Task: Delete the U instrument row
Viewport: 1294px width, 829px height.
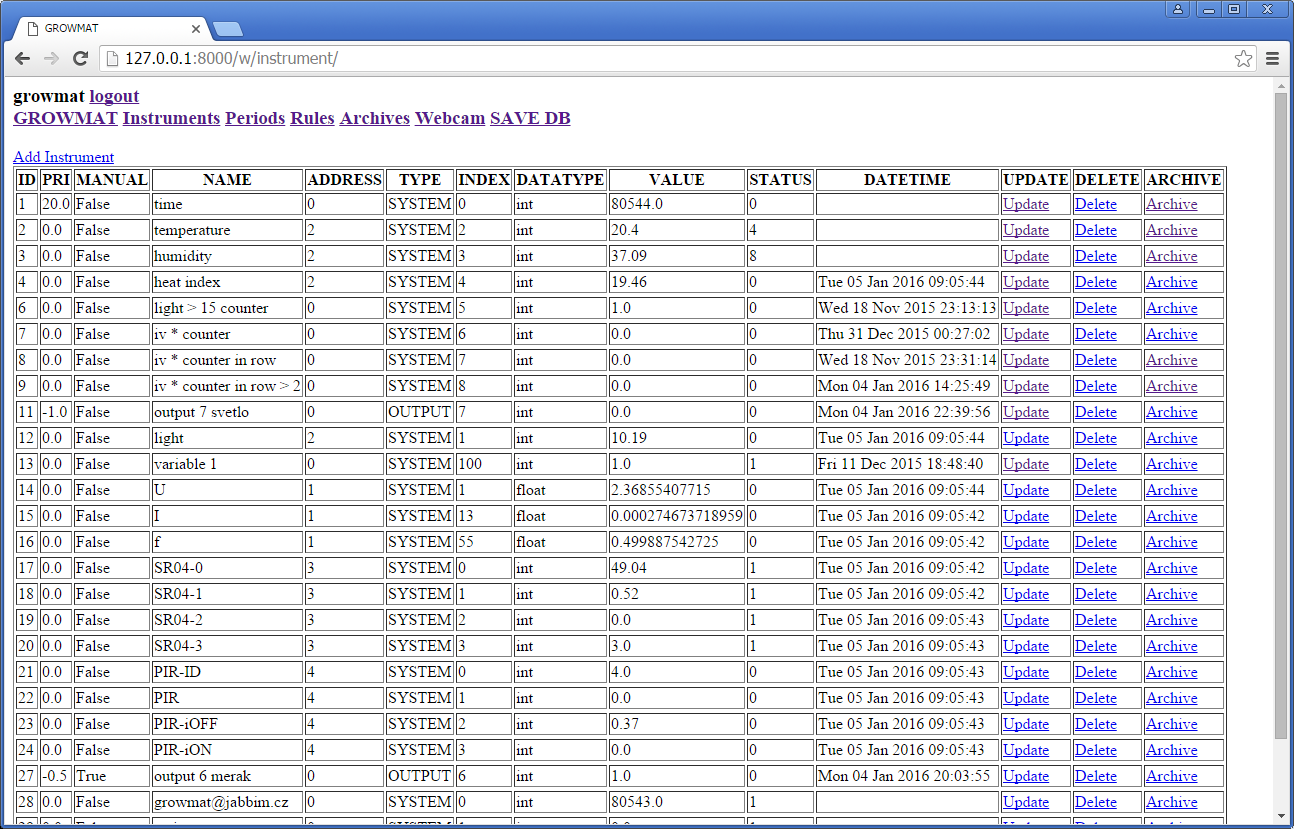Action: click(x=1095, y=490)
